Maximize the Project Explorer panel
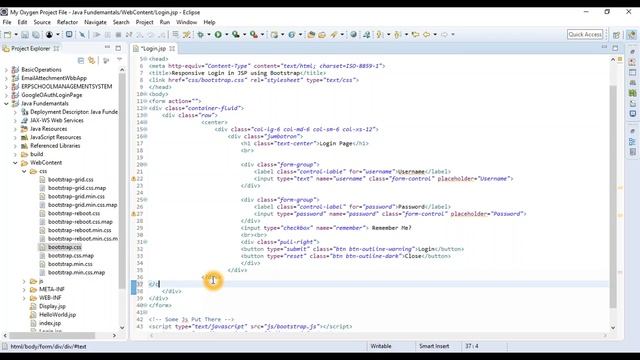 [x=118, y=48]
